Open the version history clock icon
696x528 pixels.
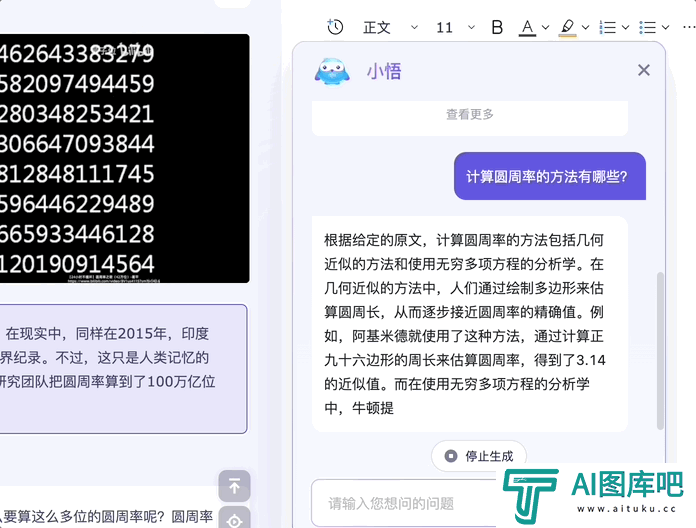(335, 27)
